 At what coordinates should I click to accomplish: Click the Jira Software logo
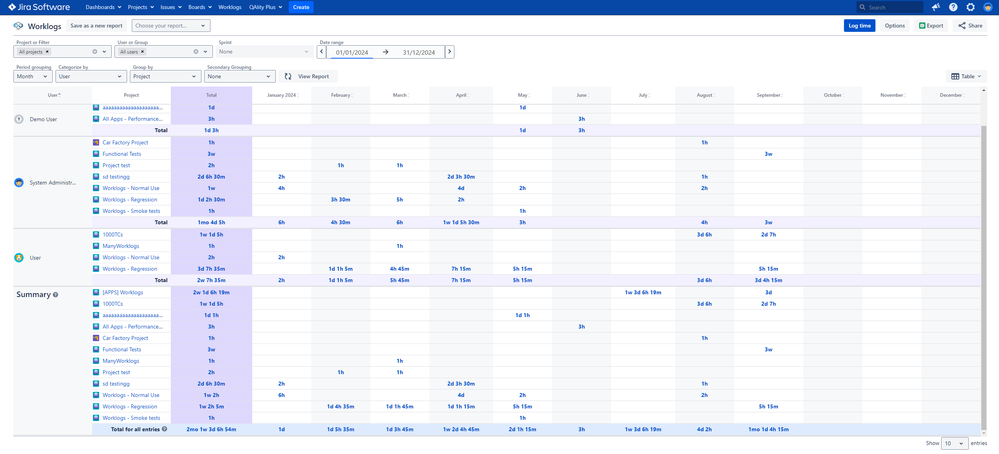tap(38, 7)
